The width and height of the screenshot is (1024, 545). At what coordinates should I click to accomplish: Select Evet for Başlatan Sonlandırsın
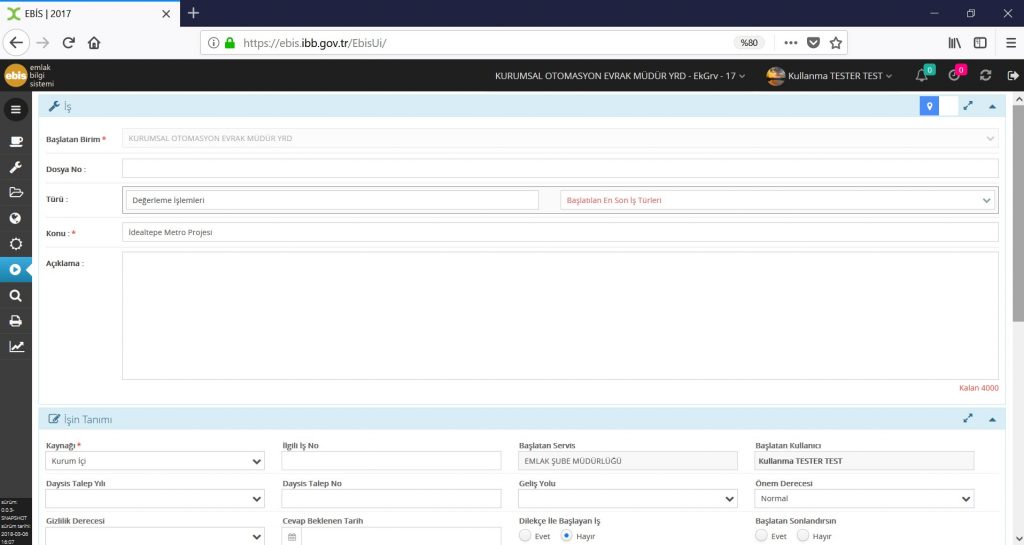click(761, 536)
